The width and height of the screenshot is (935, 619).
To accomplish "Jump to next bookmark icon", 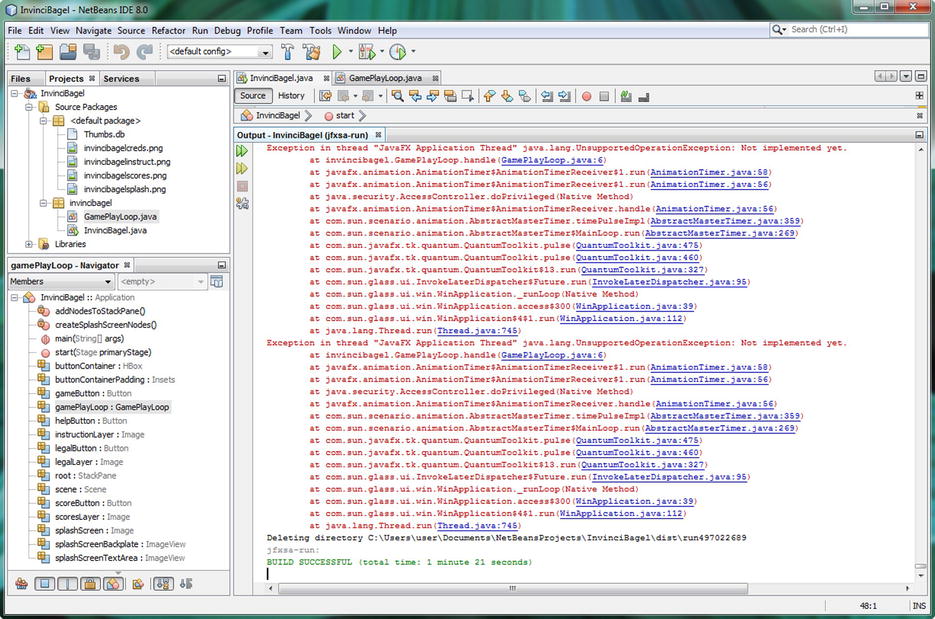I will click(x=507, y=96).
